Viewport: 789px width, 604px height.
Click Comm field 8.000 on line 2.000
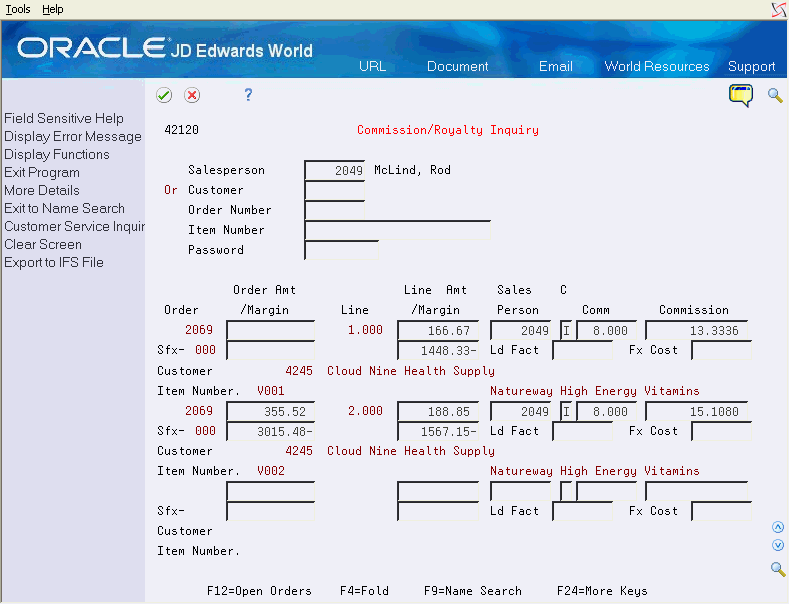click(x=607, y=412)
